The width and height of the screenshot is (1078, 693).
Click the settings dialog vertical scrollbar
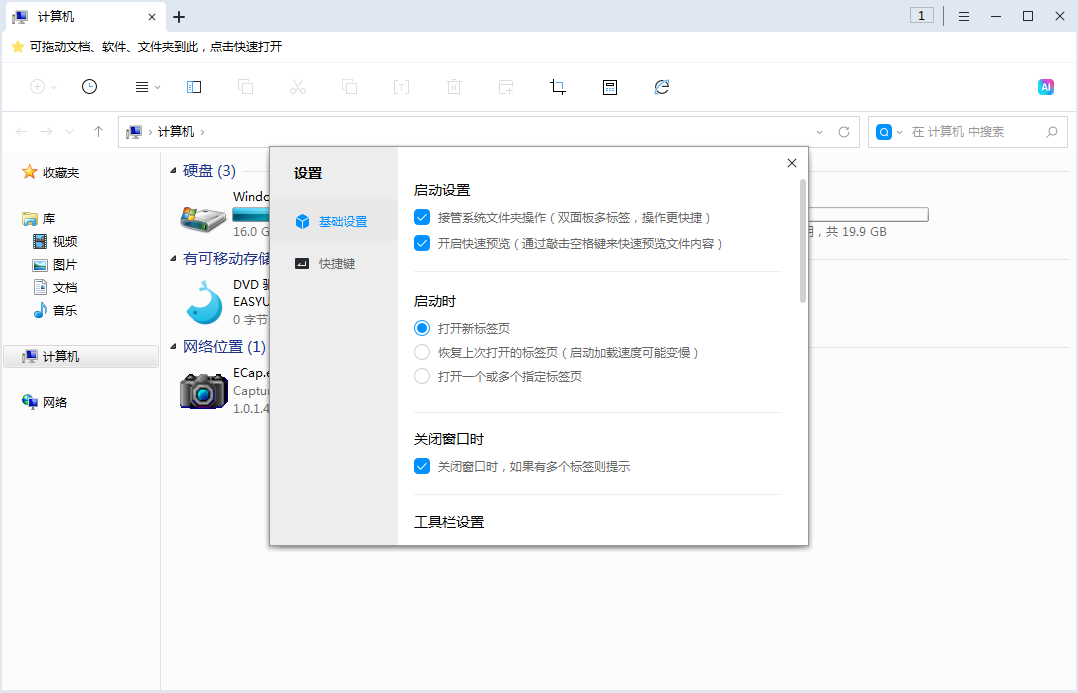(x=802, y=240)
